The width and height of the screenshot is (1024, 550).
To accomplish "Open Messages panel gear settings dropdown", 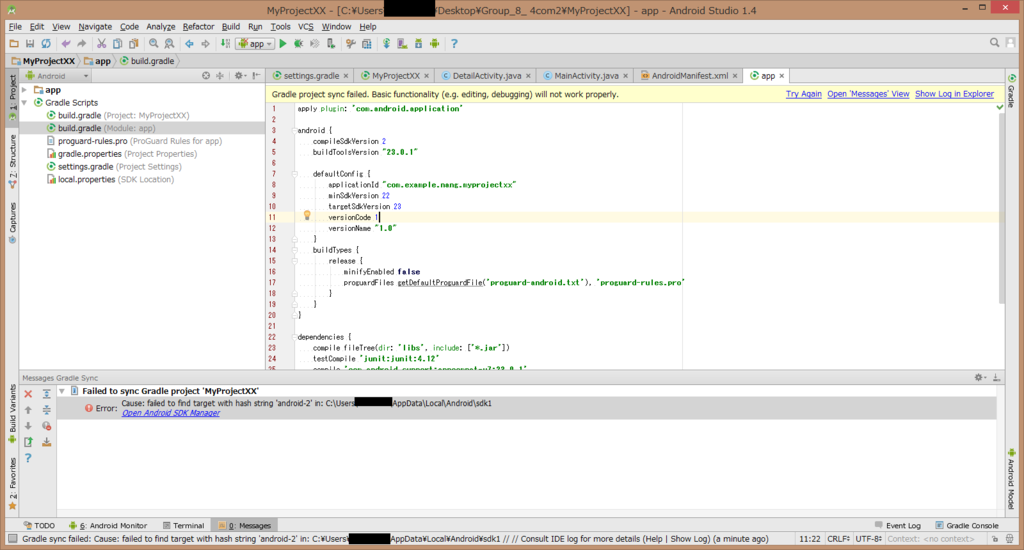I will [980, 378].
